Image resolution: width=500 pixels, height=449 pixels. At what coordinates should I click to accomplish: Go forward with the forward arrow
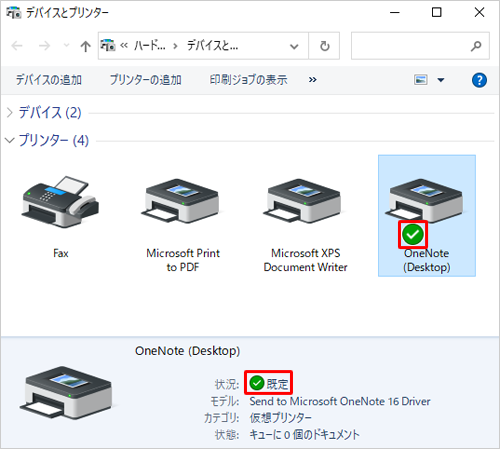pyautogui.click(x=44, y=46)
